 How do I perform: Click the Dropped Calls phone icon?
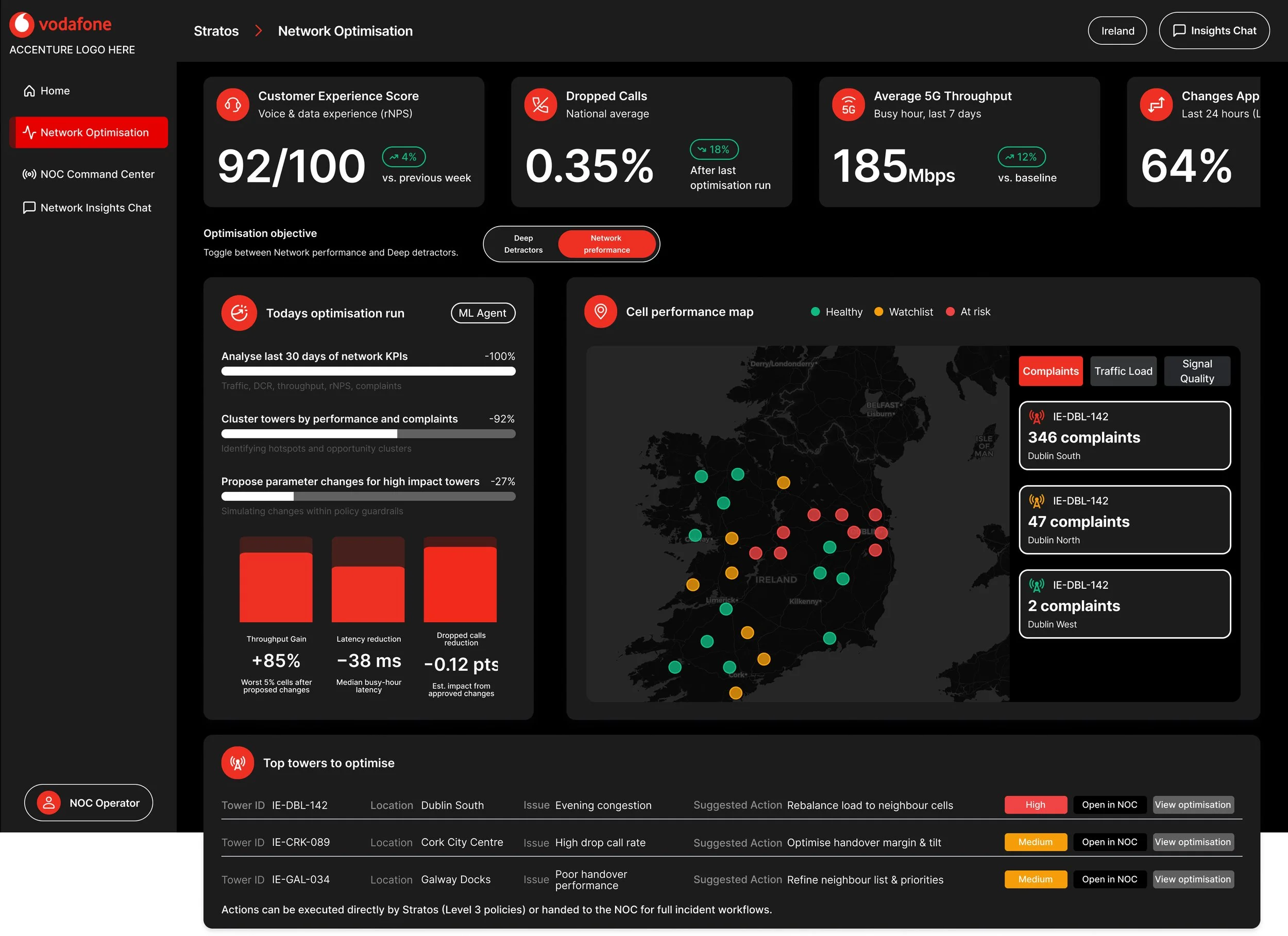click(540, 105)
